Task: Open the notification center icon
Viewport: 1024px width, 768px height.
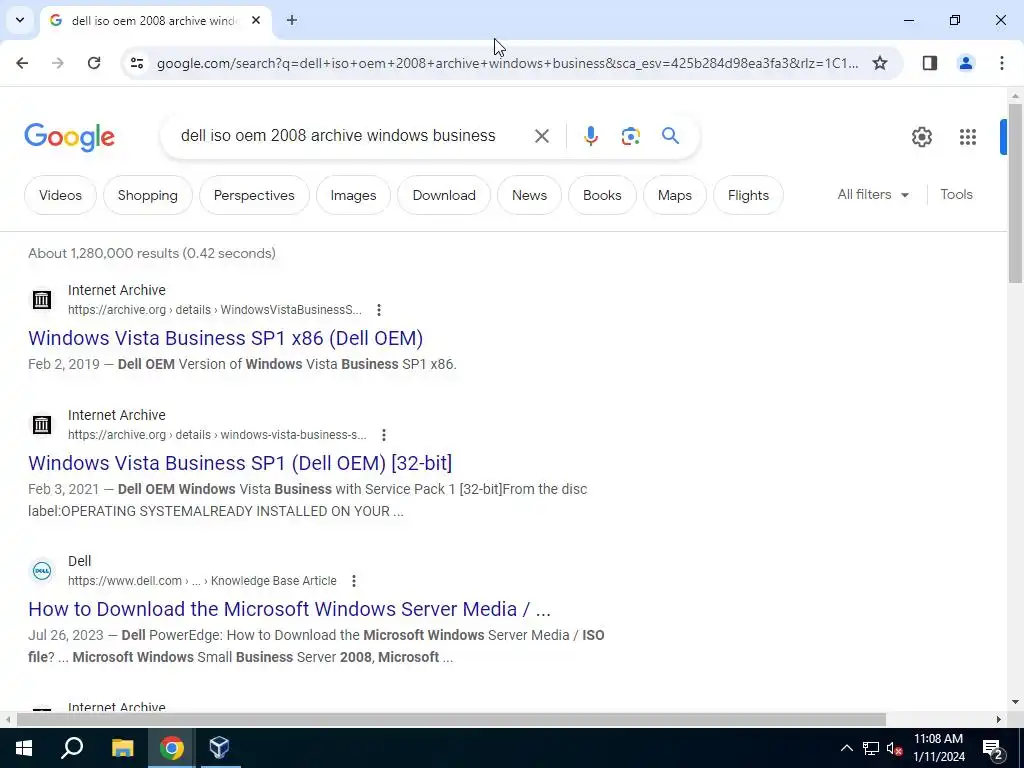Action: pyautogui.click(x=992, y=748)
